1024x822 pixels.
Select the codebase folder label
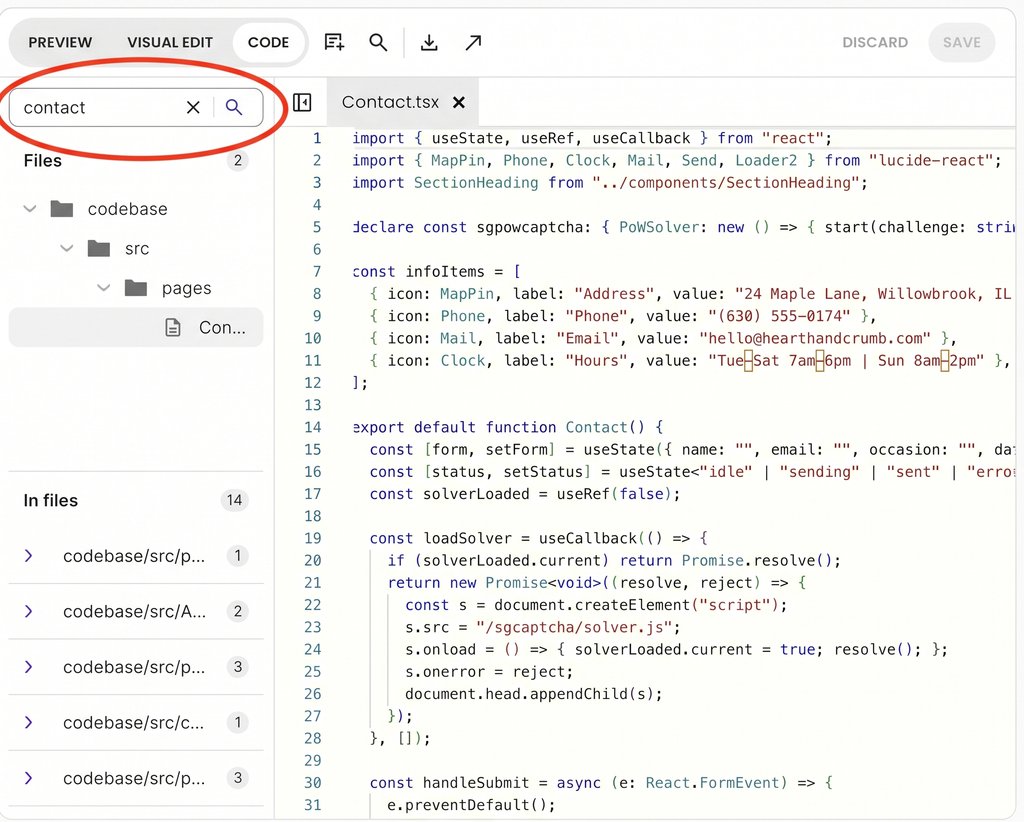tap(127, 209)
